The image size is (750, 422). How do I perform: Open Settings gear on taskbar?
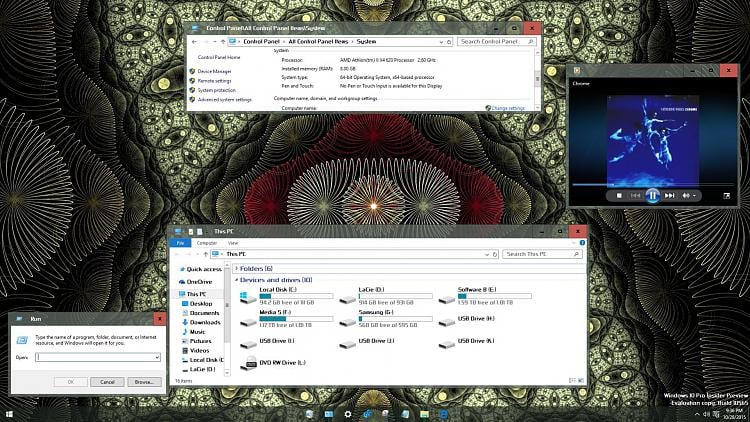tap(348, 414)
